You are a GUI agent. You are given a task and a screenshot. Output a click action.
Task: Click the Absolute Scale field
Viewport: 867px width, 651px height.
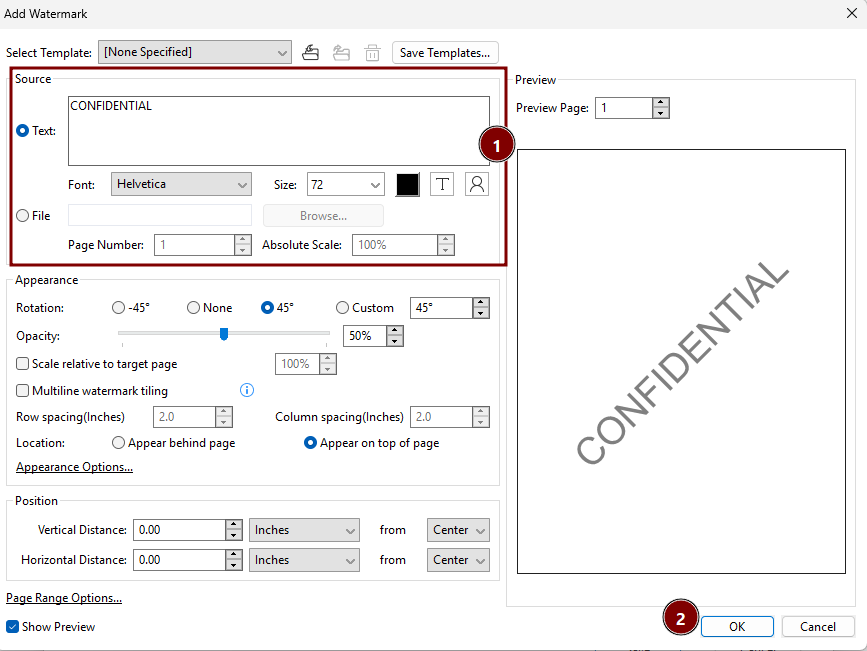point(395,245)
